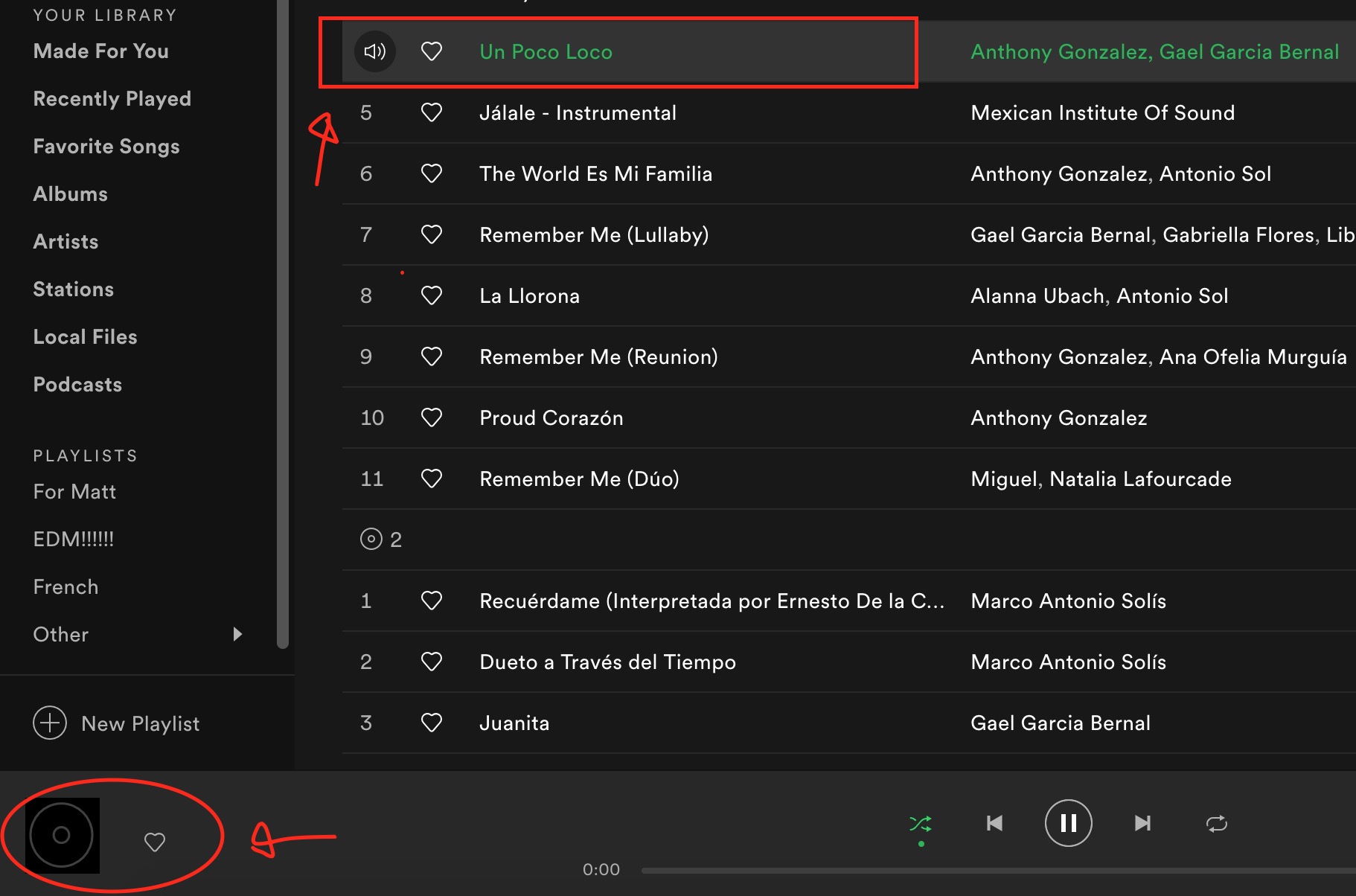Open Recently Played from the sidebar
Viewport: 1356px width, 896px height.
tap(112, 98)
